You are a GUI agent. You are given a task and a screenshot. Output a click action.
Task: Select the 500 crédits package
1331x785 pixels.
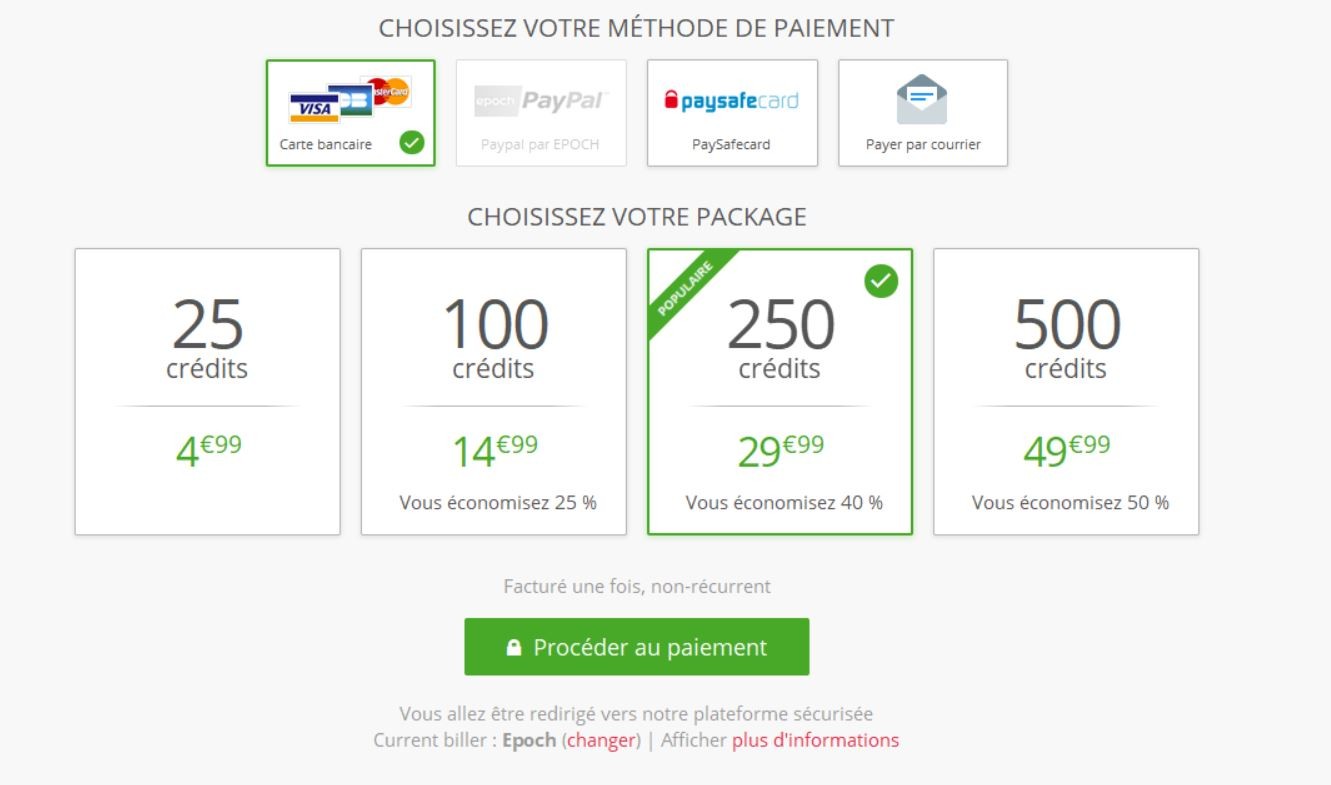coord(1066,391)
